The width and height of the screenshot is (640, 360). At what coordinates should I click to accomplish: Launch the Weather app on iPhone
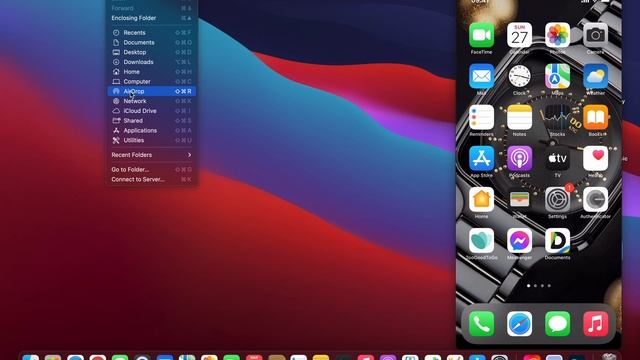(x=595, y=76)
